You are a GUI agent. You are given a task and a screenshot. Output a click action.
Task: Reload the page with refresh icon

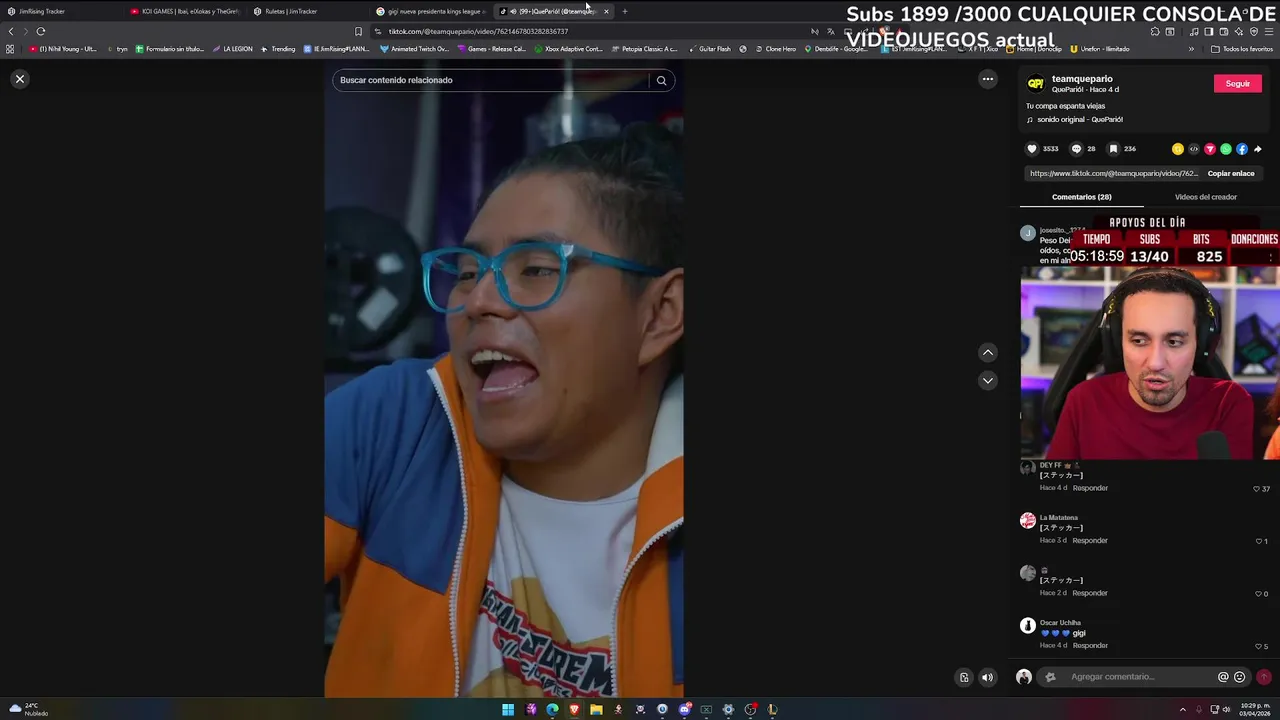point(41,31)
